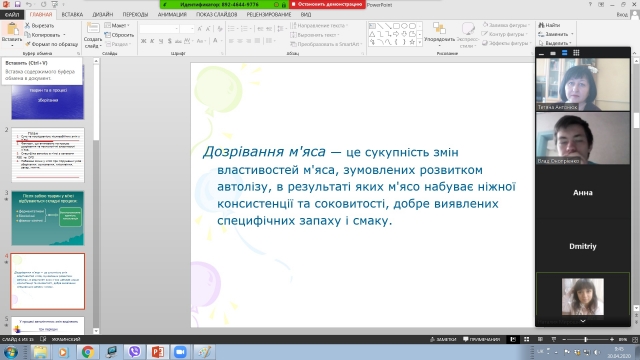
Task: Open the Дизайн ribbon tab
Action: point(102,15)
